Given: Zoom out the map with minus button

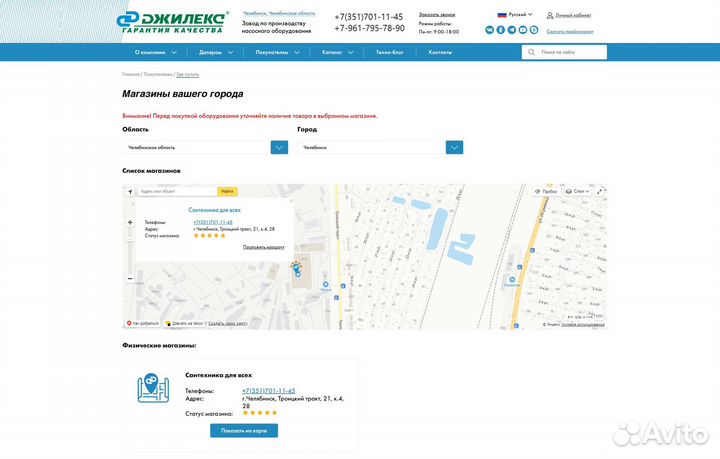Looking at the screenshot, I should [130, 278].
